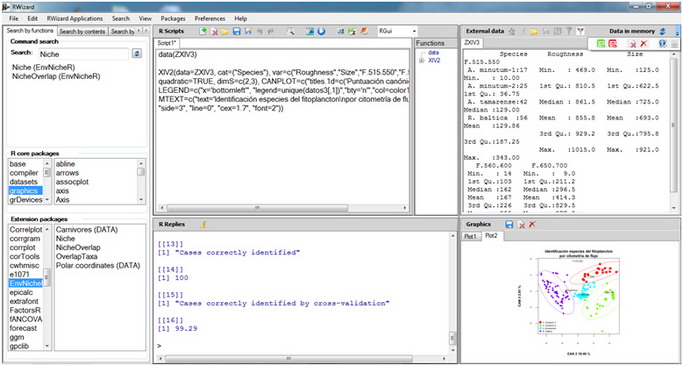Select the datasets core package
This screenshot has width=683, height=366.
24,182
